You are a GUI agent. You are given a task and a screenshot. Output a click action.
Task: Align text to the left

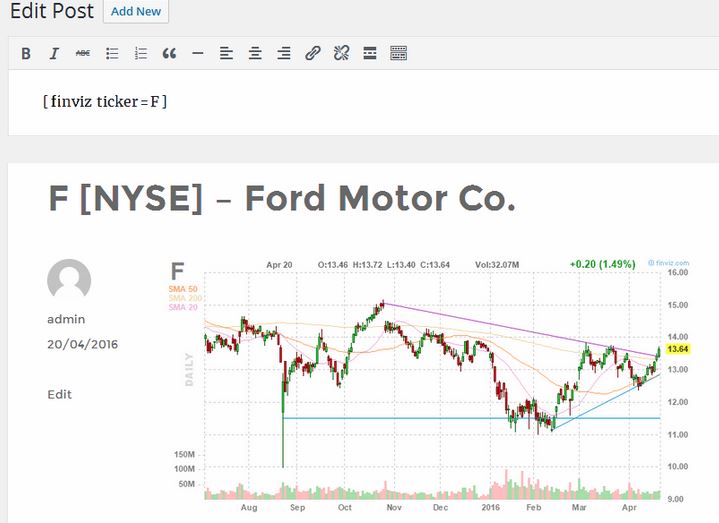pos(226,53)
